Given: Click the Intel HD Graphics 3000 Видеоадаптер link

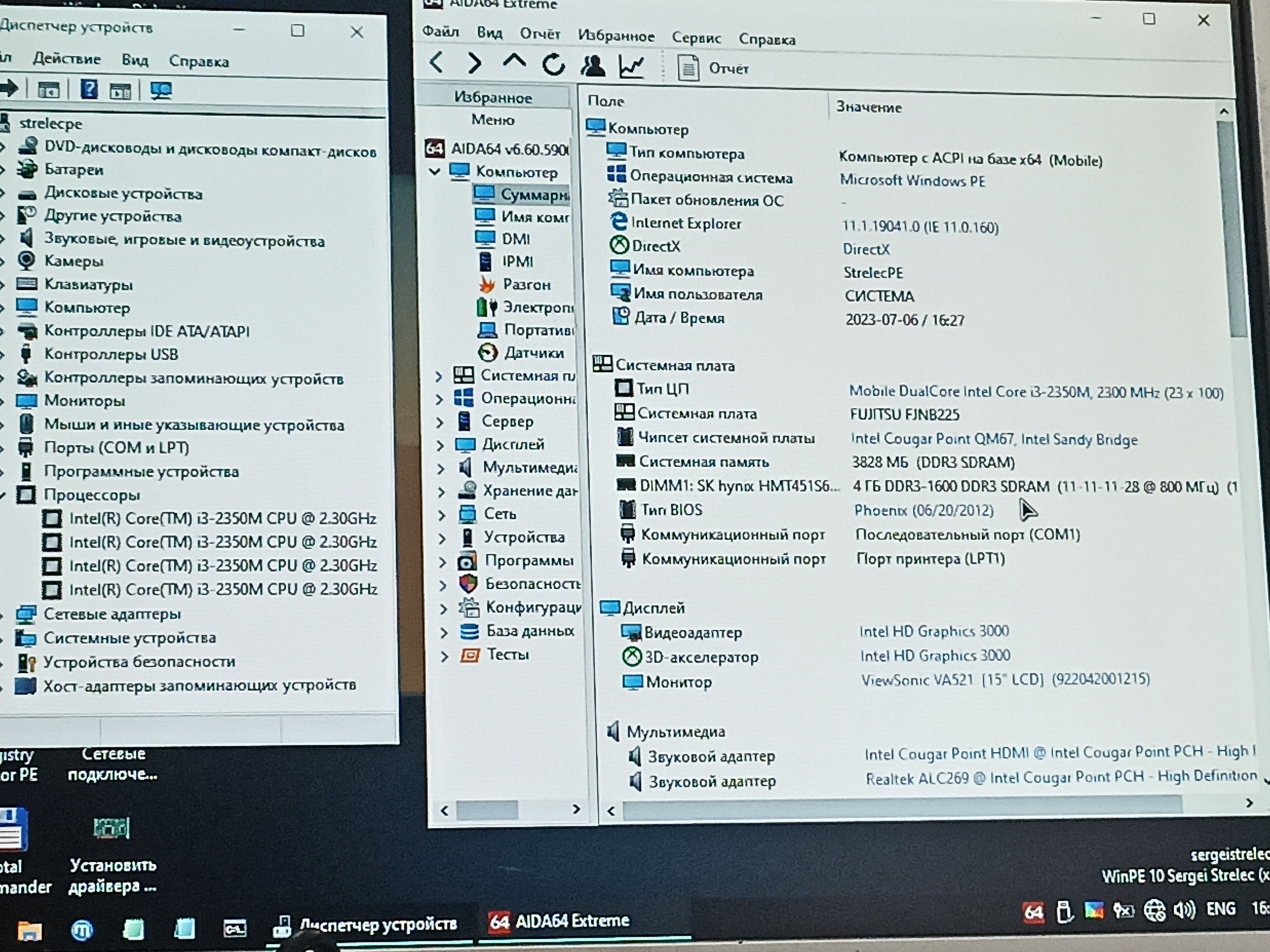Looking at the screenshot, I should point(934,631).
